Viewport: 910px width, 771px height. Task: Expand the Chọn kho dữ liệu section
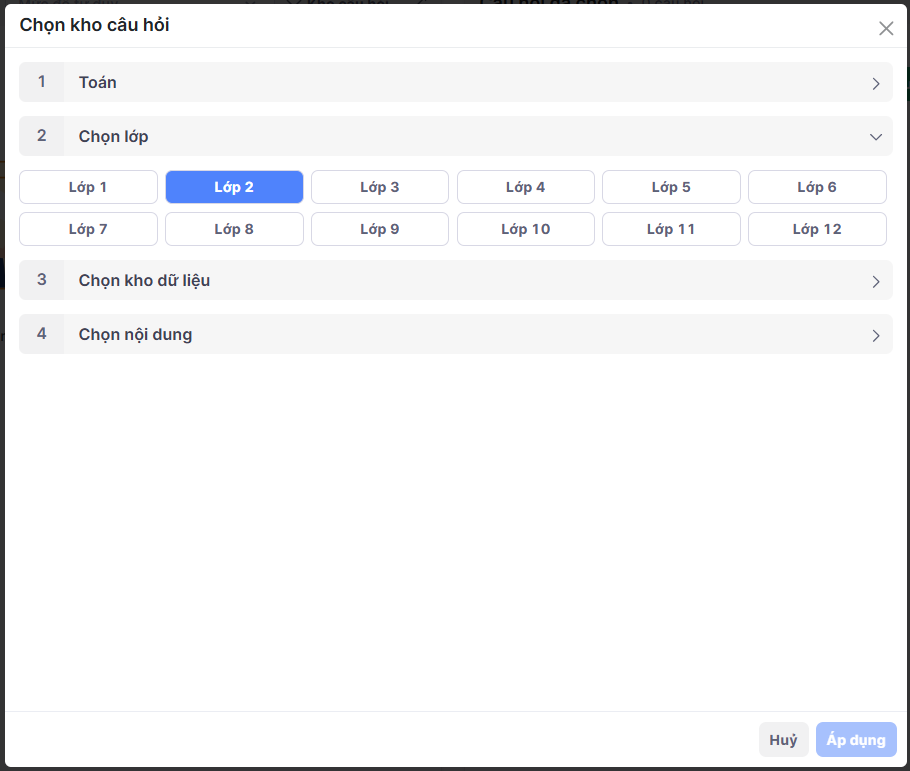click(x=455, y=281)
